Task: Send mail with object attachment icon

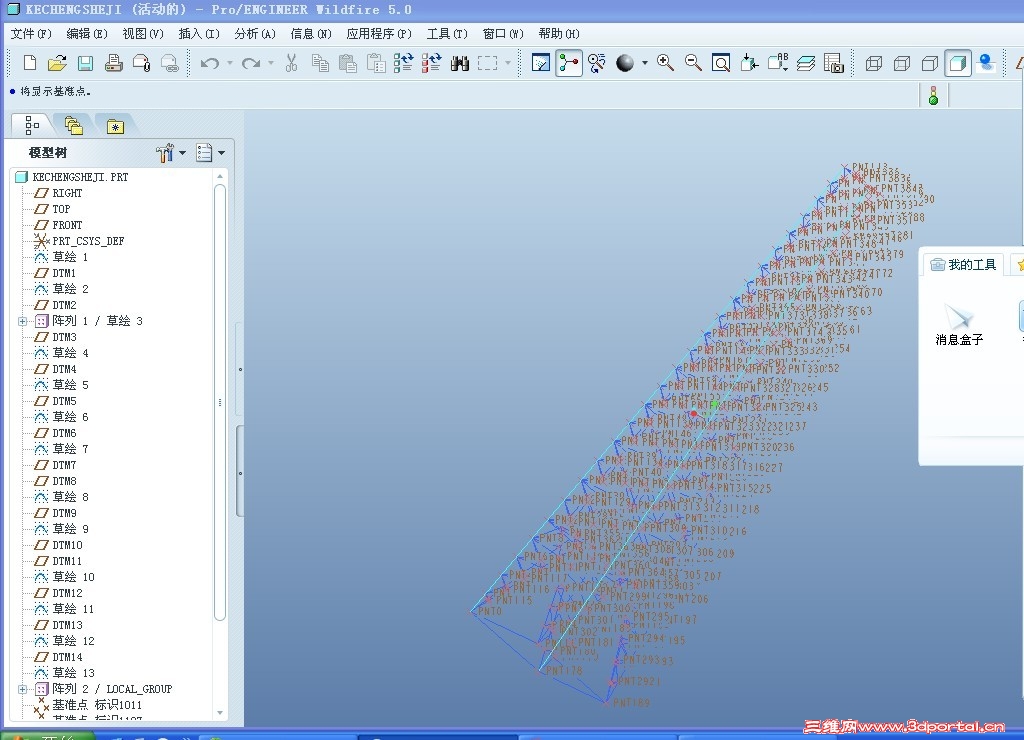Action: 142,63
